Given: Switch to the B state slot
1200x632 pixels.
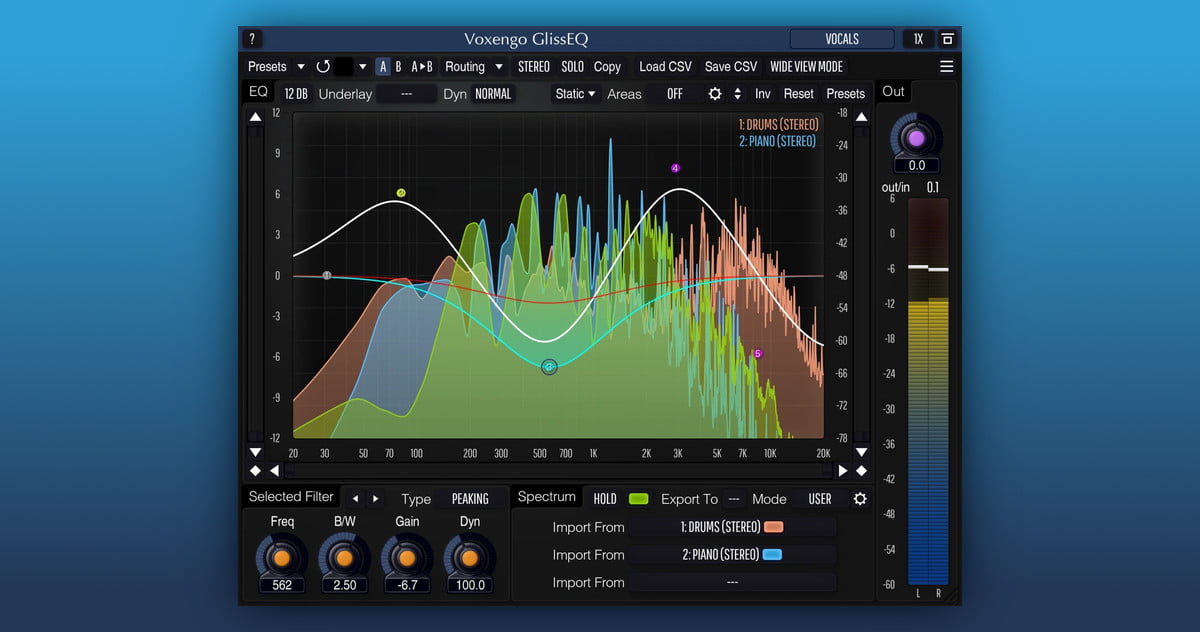Looking at the screenshot, I should 398,67.
